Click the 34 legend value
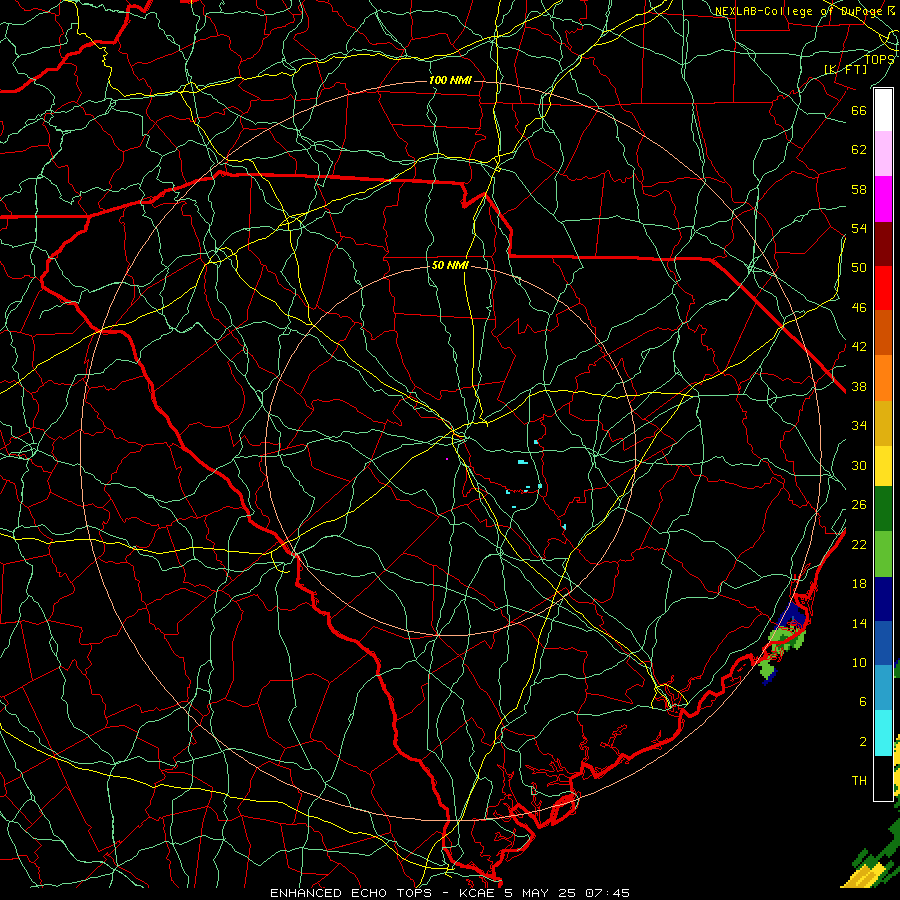Image resolution: width=900 pixels, height=900 pixels. tap(859, 426)
